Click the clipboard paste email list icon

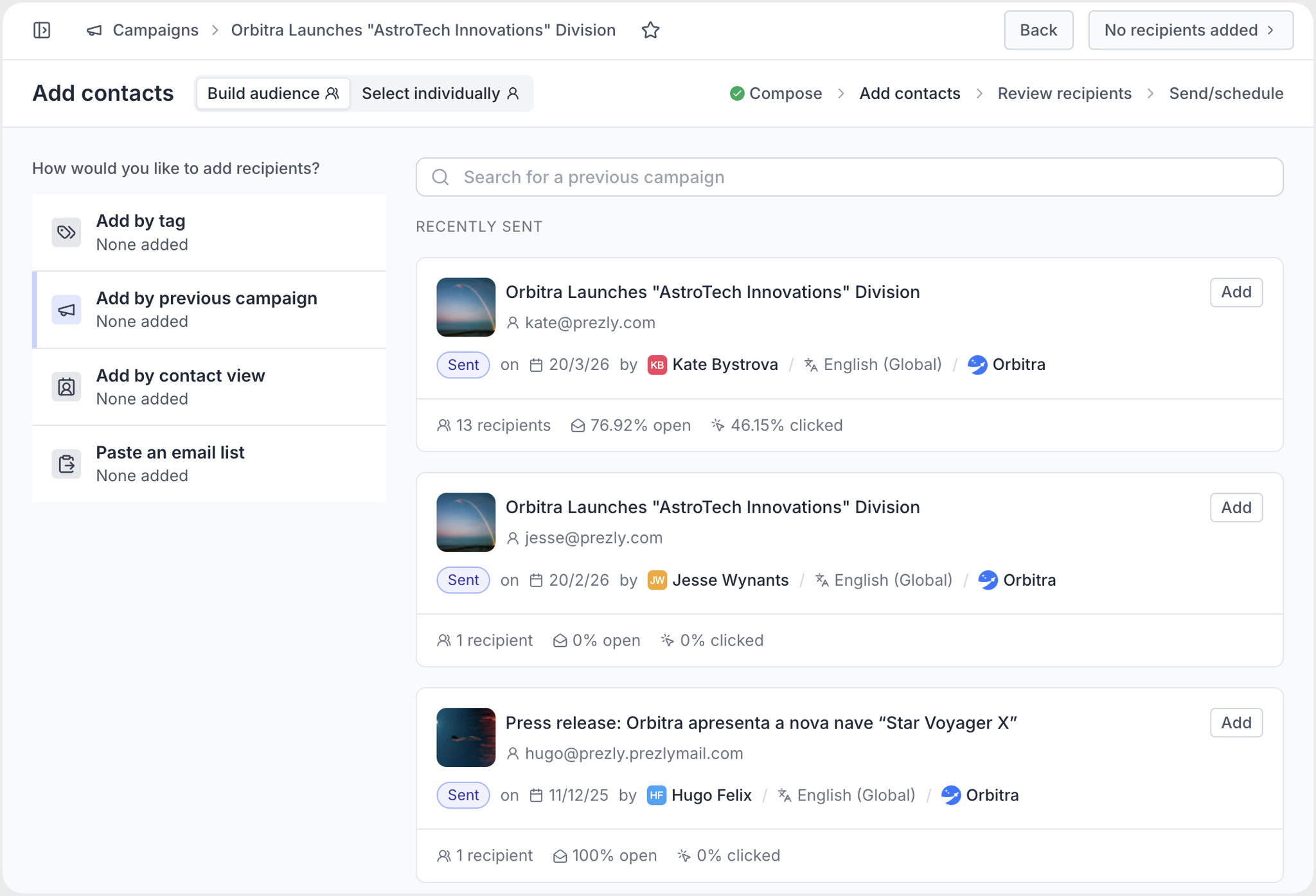coord(66,464)
